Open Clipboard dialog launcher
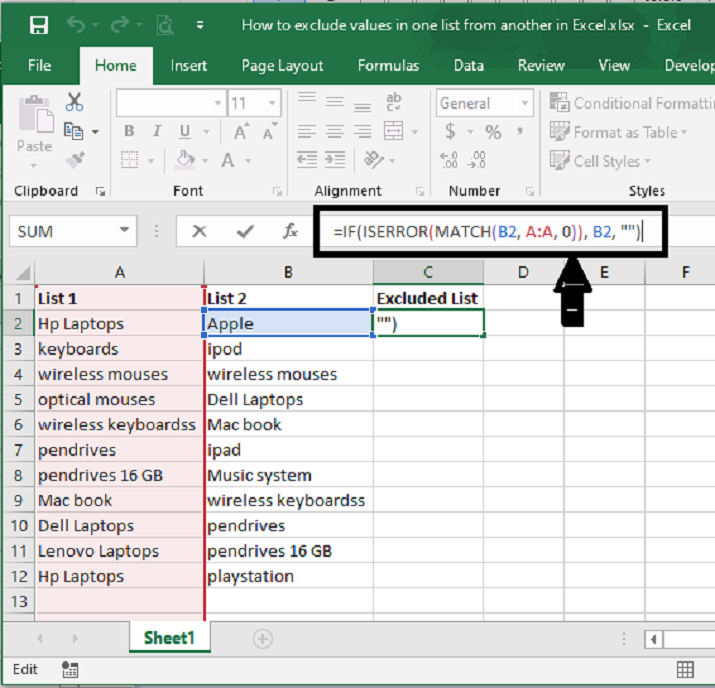The width and height of the screenshot is (715, 688). coord(100,192)
